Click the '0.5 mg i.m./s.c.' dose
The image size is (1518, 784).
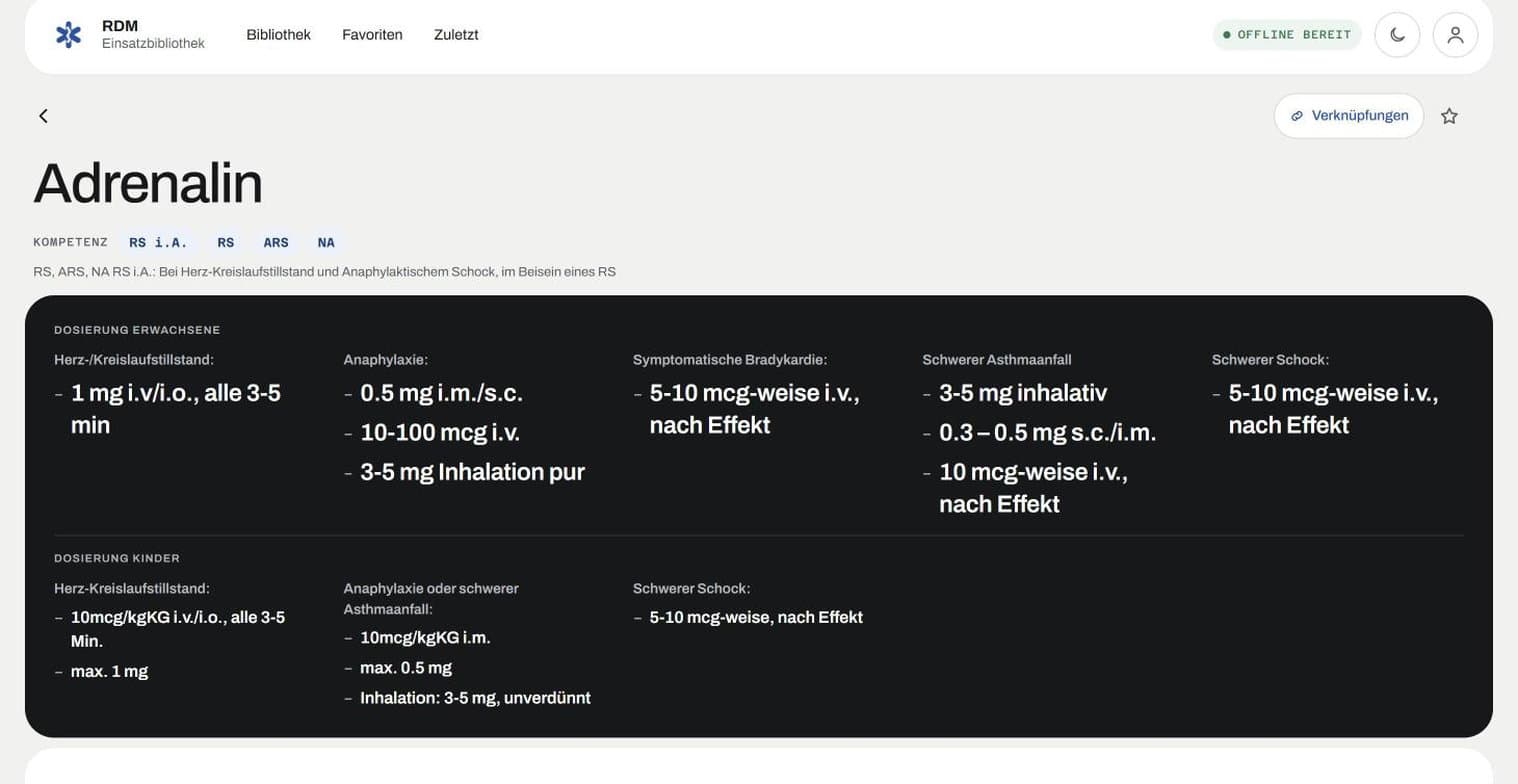(x=441, y=393)
